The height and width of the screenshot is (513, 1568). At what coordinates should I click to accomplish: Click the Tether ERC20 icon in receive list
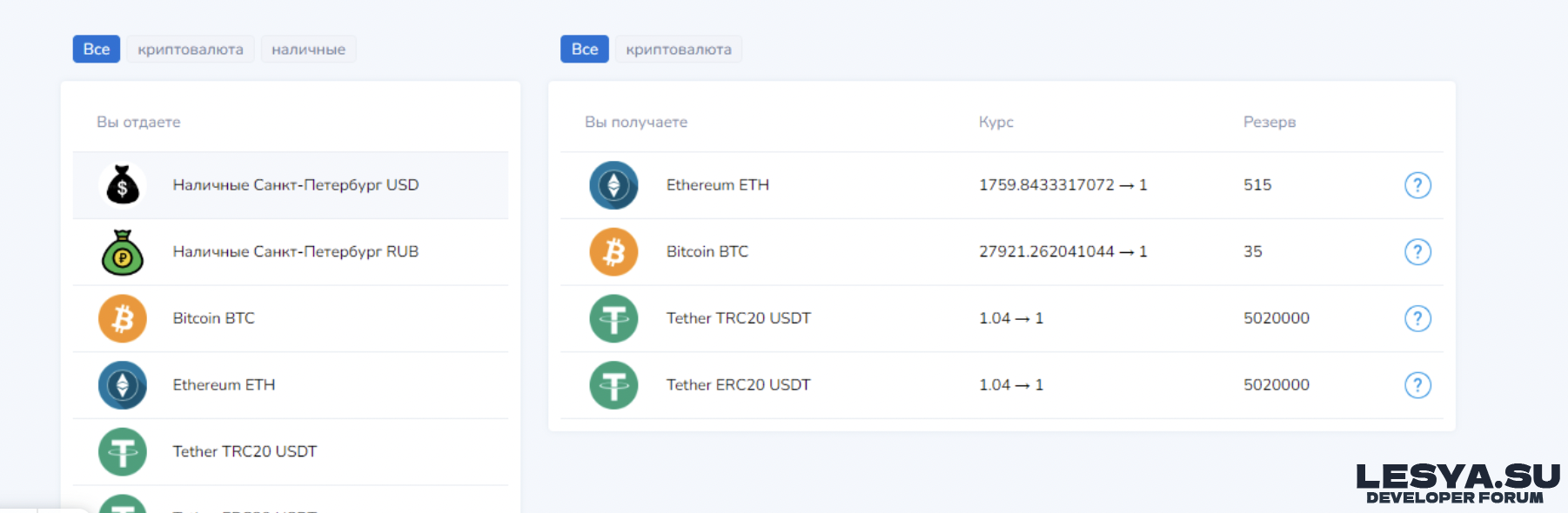click(x=613, y=385)
